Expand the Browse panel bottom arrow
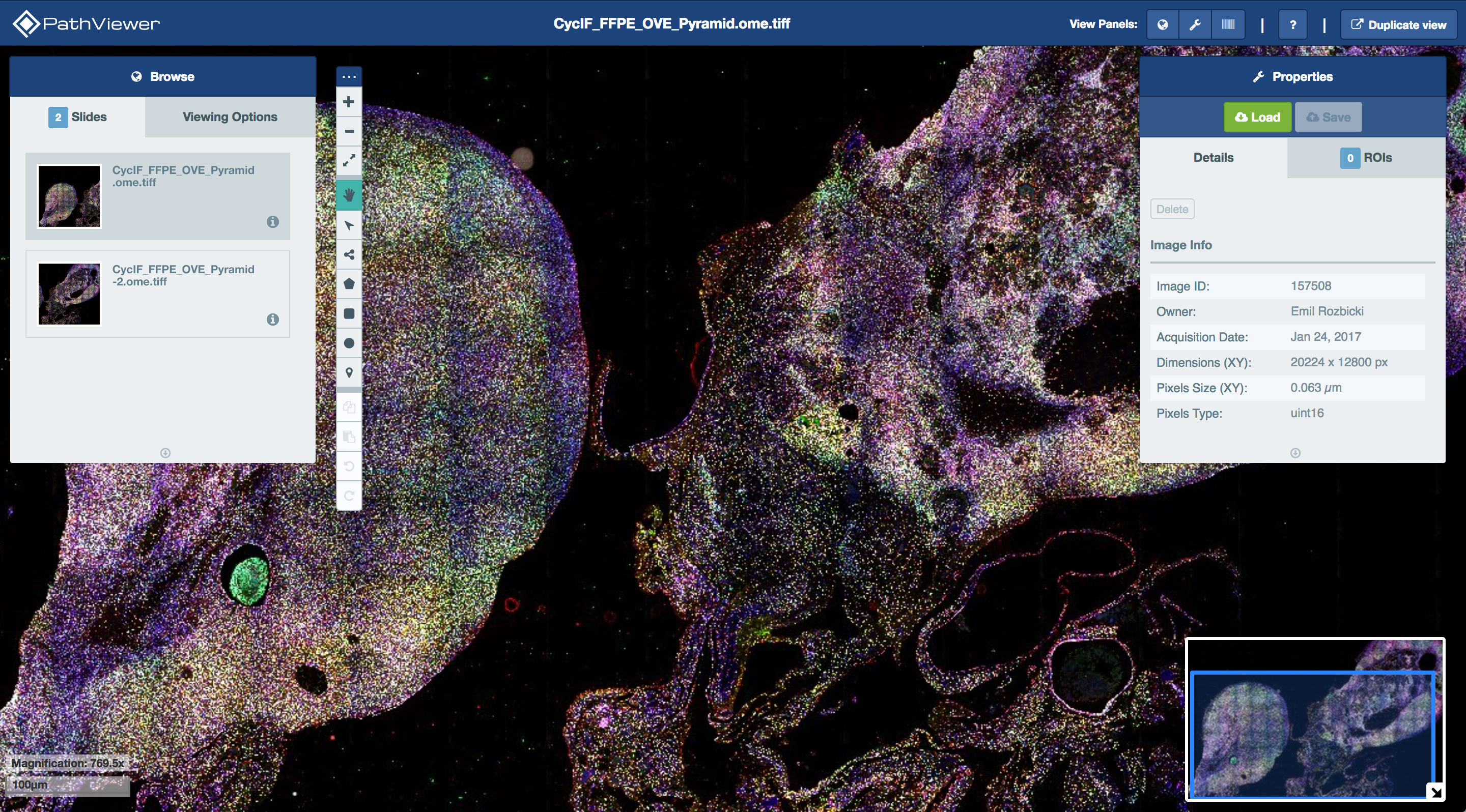The height and width of the screenshot is (812, 1466). (165, 453)
